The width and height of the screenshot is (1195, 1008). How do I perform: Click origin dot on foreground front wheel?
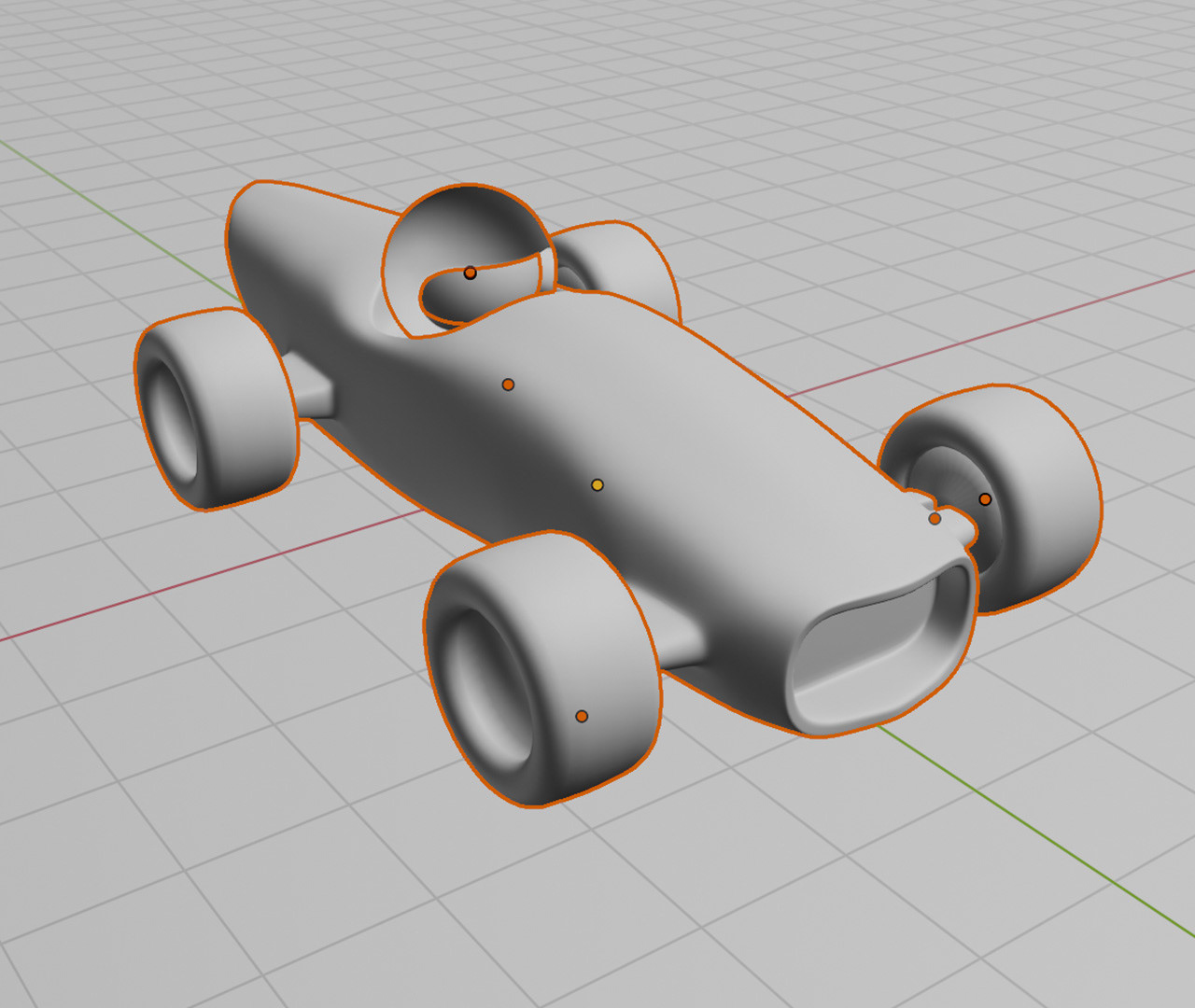click(x=582, y=717)
